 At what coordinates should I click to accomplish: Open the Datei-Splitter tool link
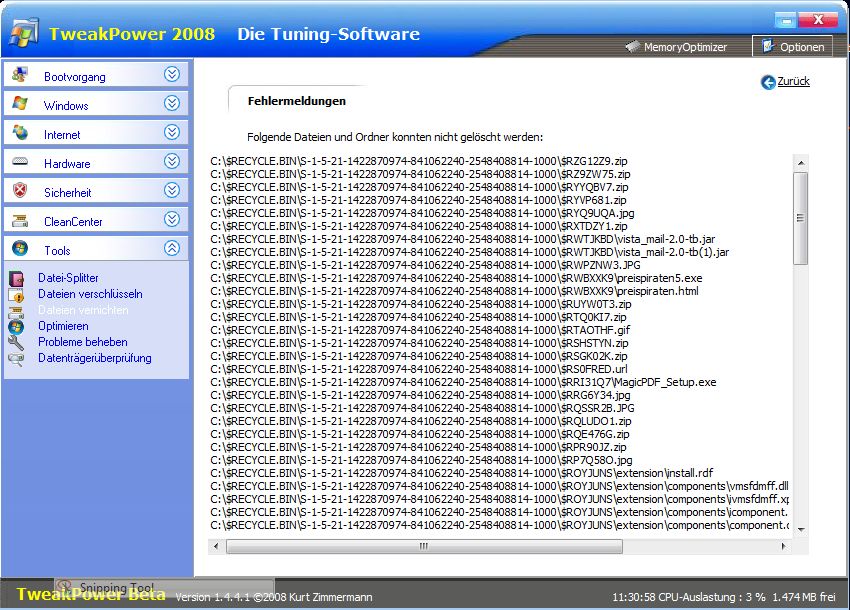coord(68,278)
